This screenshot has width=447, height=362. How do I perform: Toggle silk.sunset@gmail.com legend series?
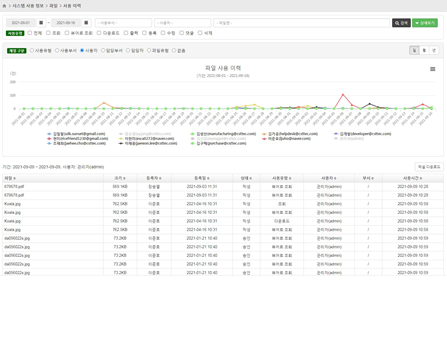(x=76, y=134)
